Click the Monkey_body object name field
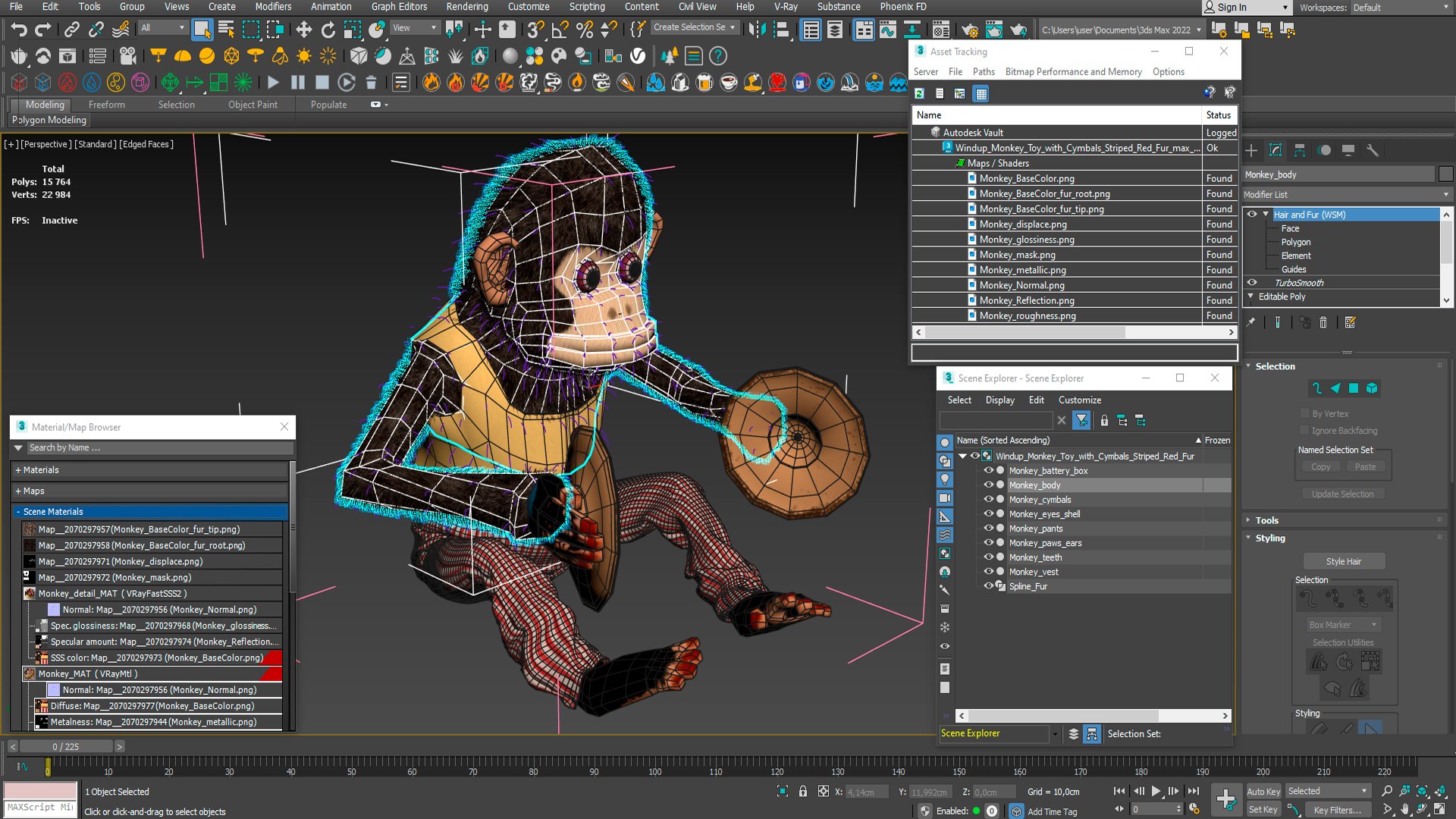Viewport: 1456px width, 819px height. pyautogui.click(x=1338, y=174)
